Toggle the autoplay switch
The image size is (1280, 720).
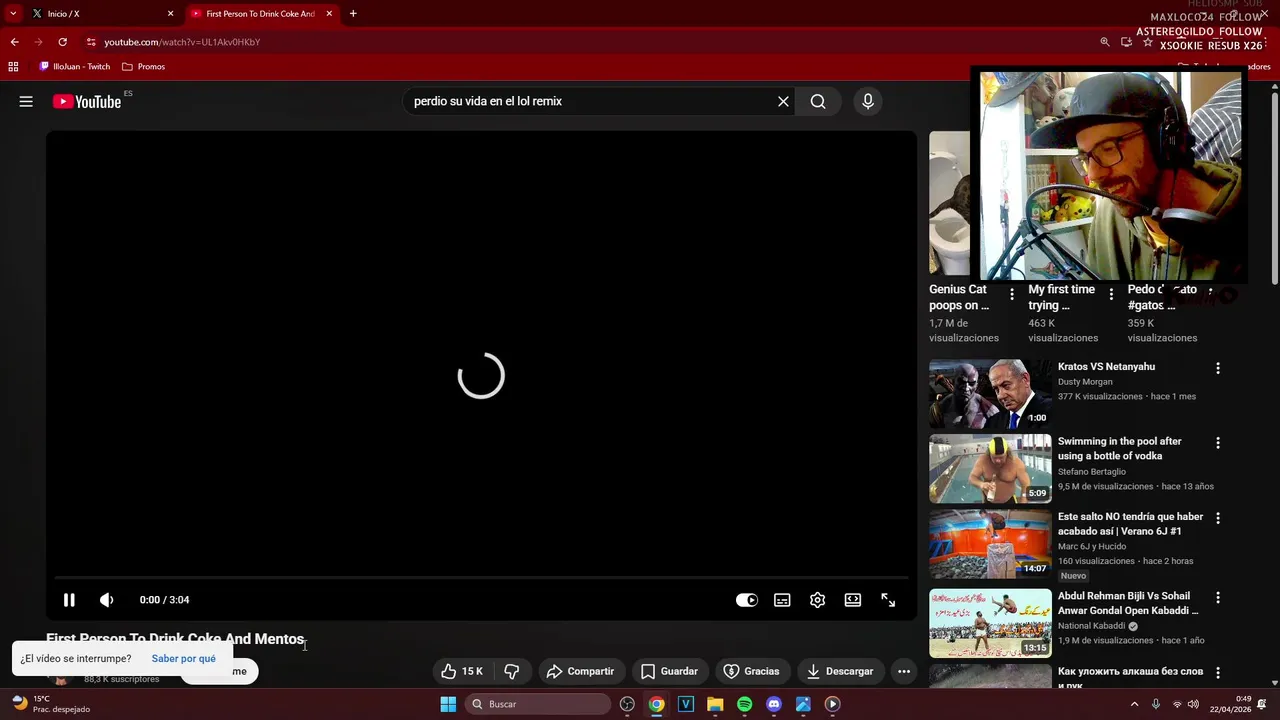(x=747, y=600)
